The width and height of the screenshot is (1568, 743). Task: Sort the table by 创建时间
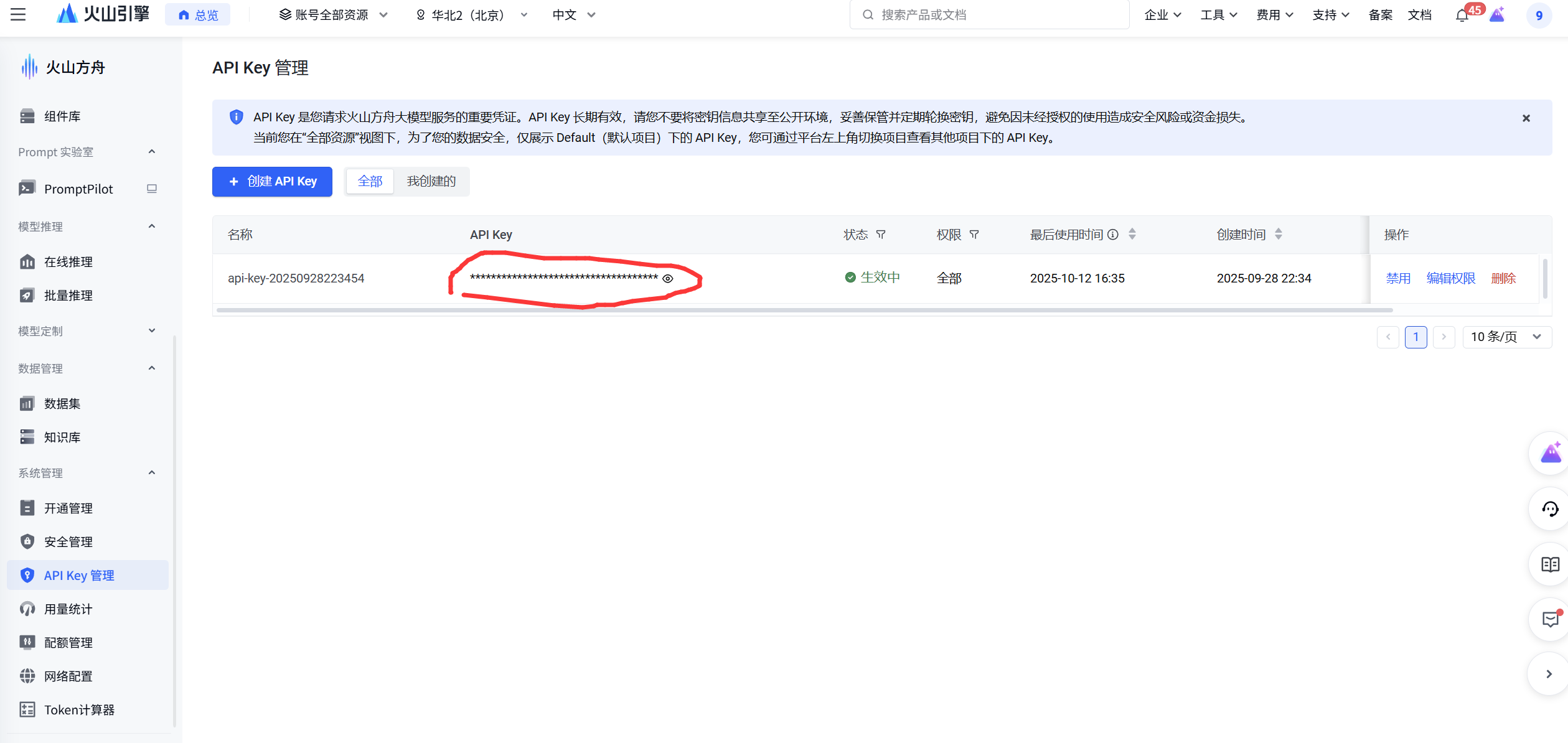click(x=1278, y=235)
